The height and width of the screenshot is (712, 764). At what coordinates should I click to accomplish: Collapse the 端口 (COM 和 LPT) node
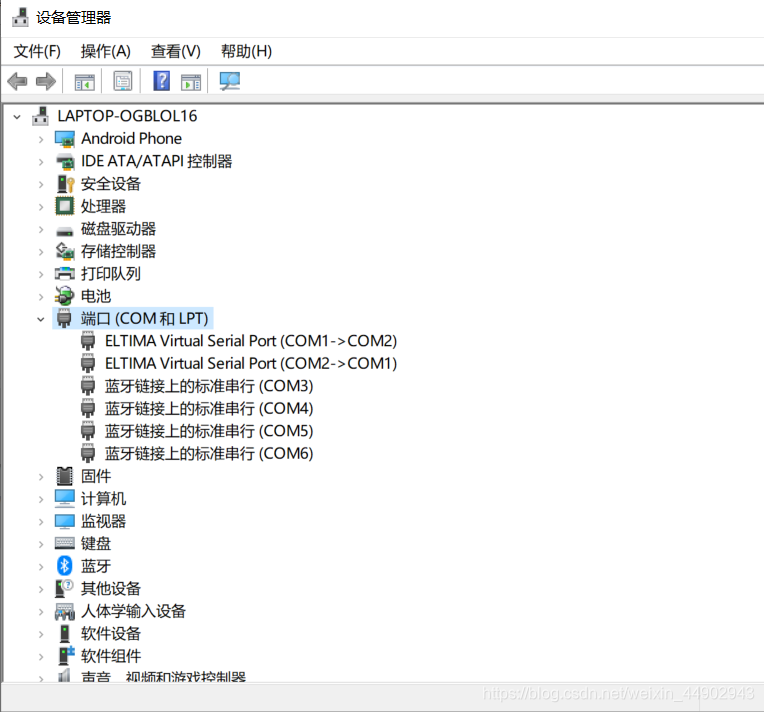point(41,319)
